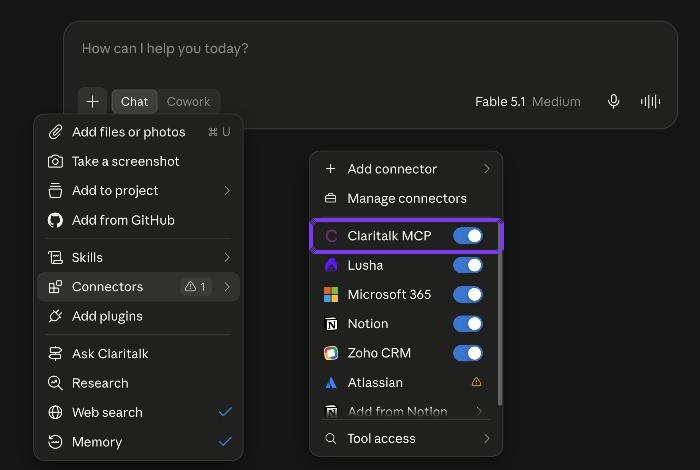Turn off the Lusha connector toggle
The height and width of the screenshot is (470, 700).
(468, 265)
